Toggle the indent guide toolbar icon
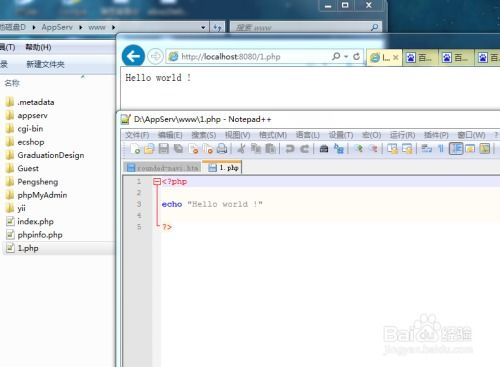 coord(456,149)
